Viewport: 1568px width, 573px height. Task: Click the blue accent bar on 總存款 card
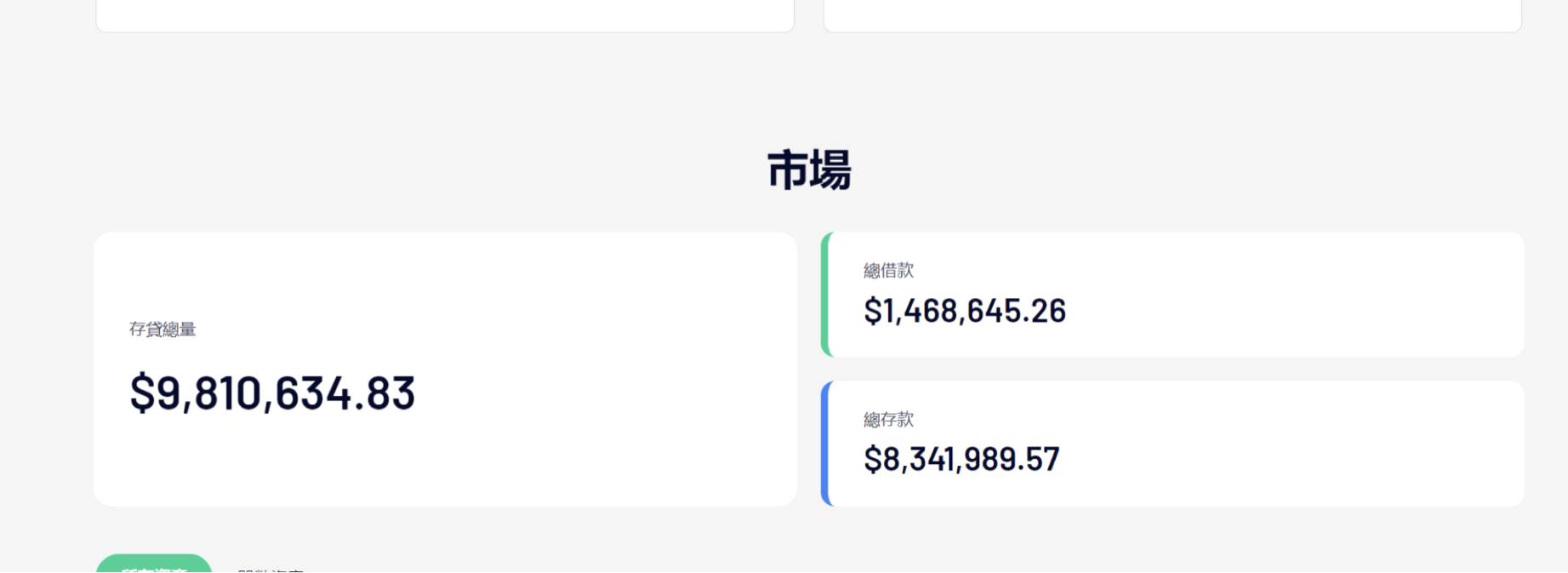(x=825, y=444)
